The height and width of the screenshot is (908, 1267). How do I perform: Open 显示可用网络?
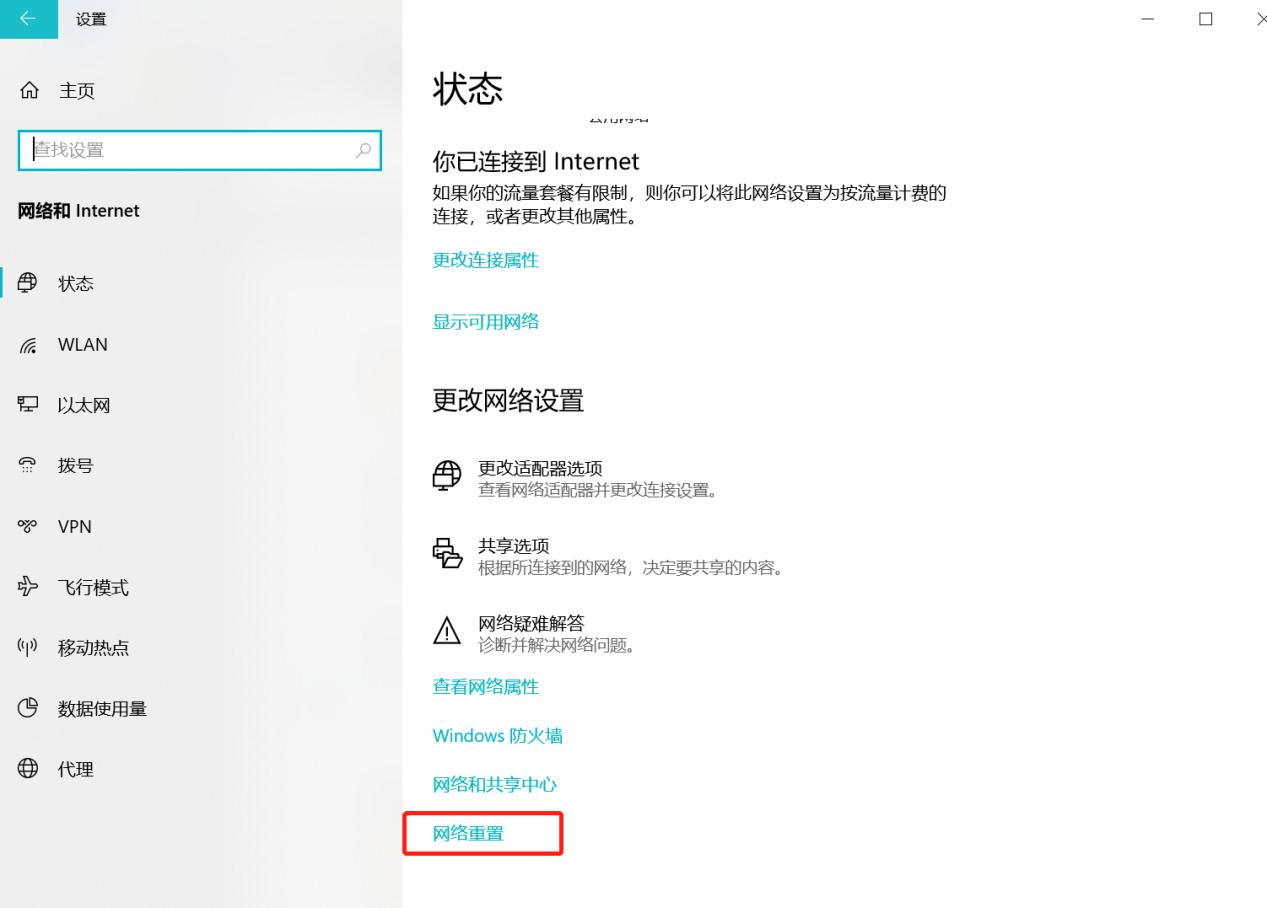coord(486,321)
